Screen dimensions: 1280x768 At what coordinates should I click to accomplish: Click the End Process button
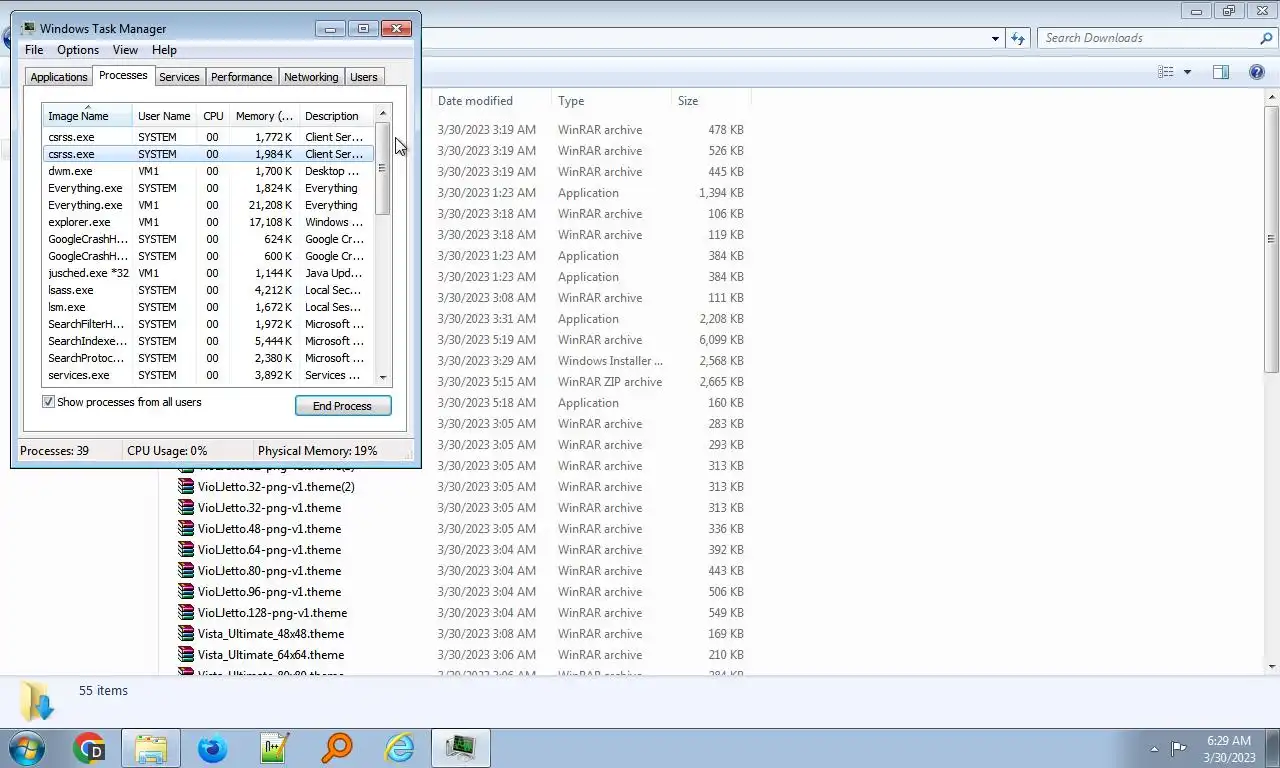coord(343,406)
